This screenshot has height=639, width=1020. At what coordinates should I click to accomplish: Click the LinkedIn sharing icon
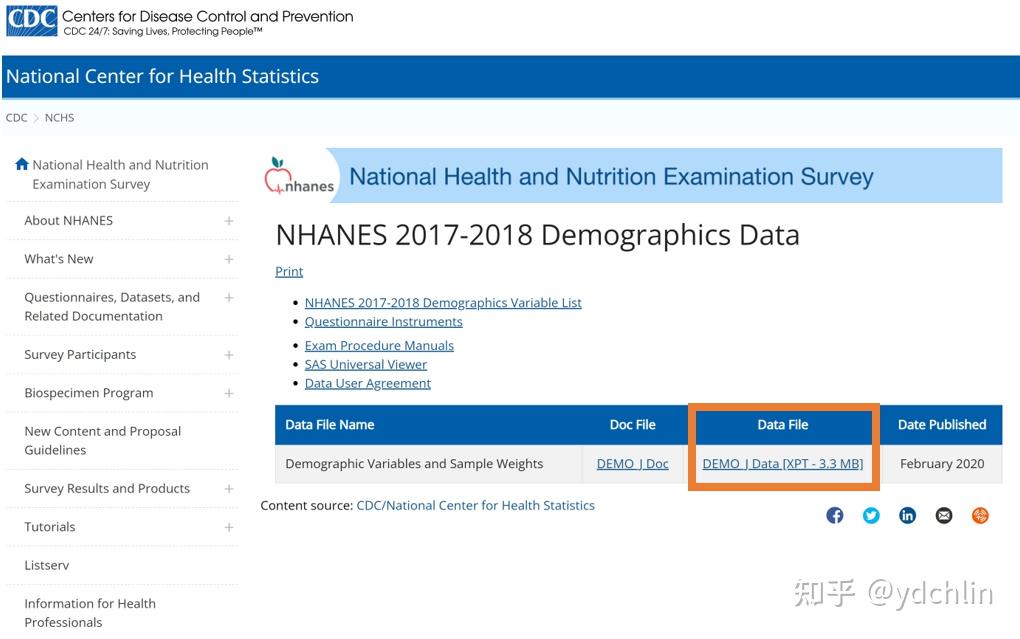click(x=907, y=515)
